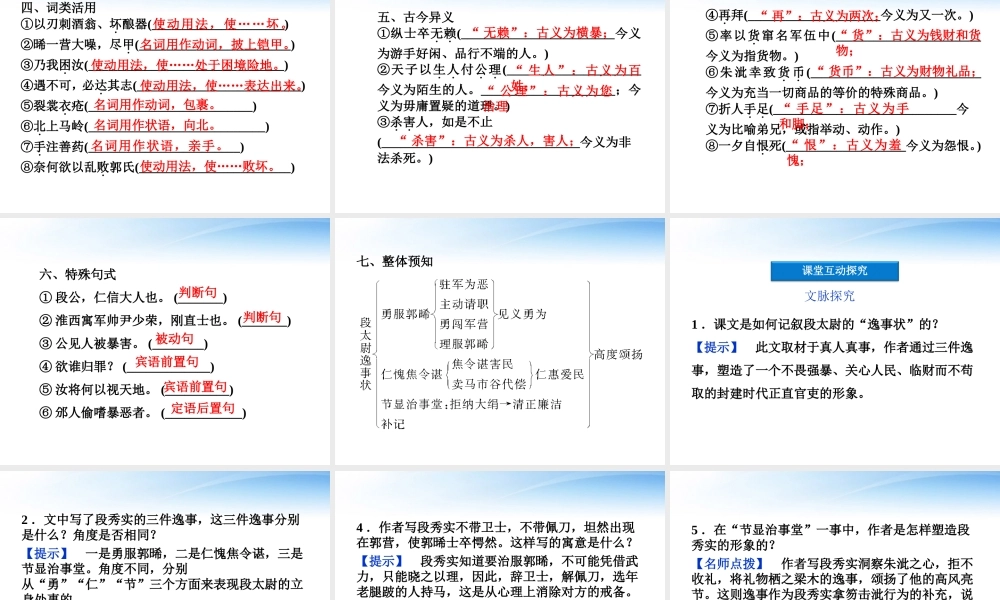Viewport: 1000px width, 600px height.
Task: Click the 课堂互动探究 blue banner
Action: point(835,270)
